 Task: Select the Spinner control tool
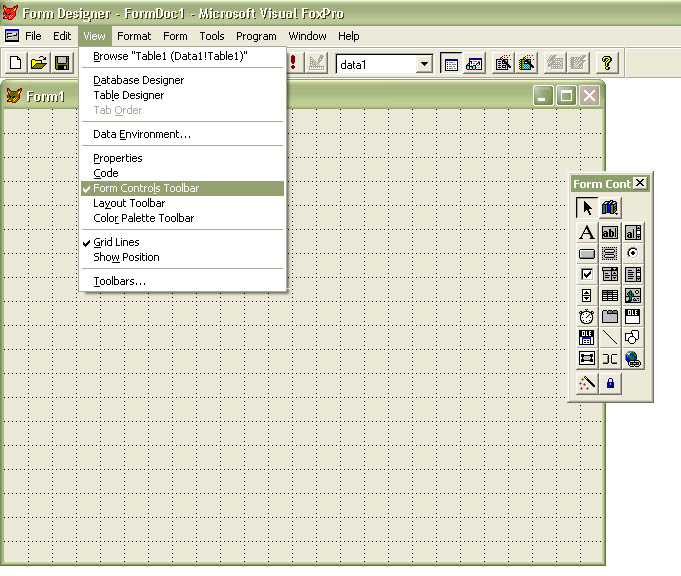(587, 295)
